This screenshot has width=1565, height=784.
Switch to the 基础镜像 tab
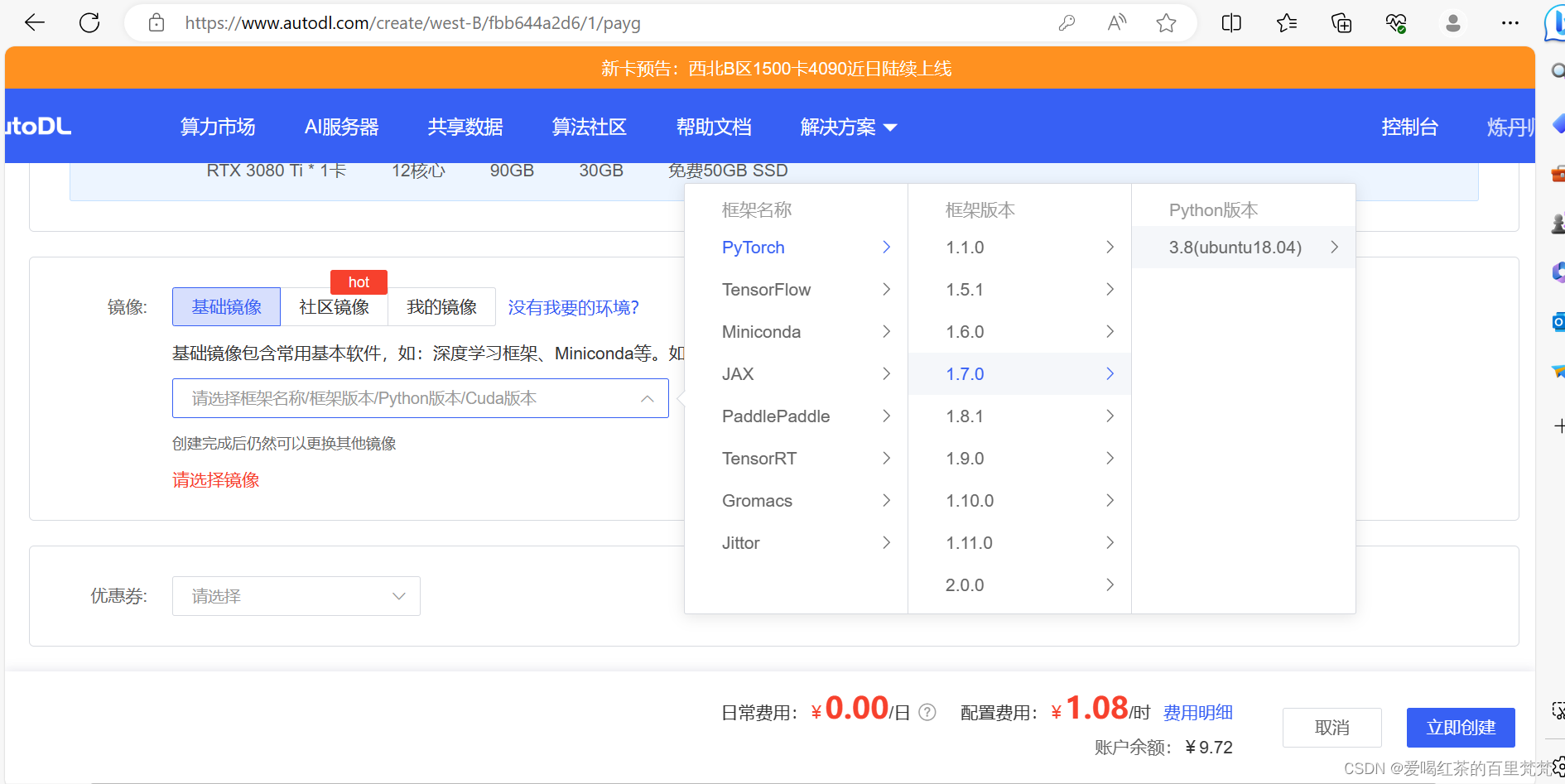227,307
